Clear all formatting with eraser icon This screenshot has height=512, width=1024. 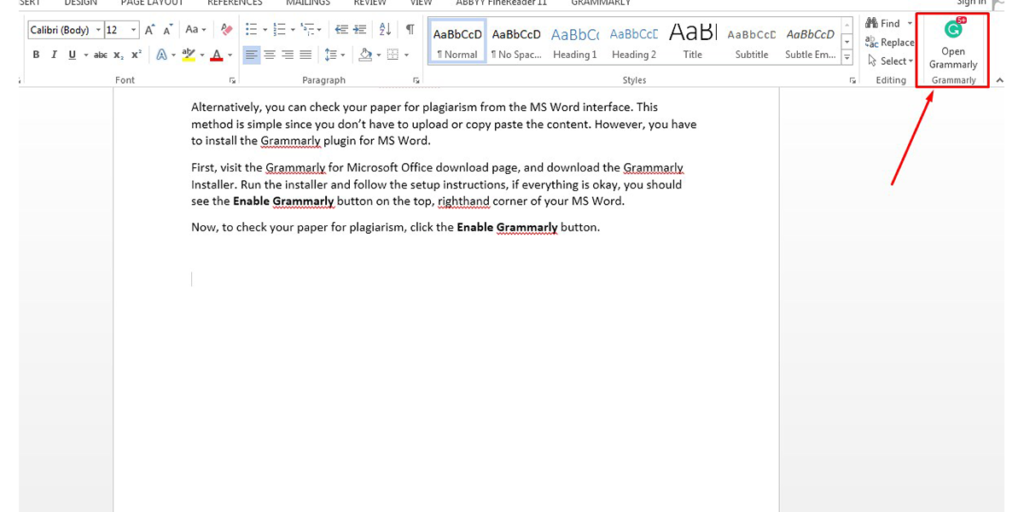tap(227, 29)
